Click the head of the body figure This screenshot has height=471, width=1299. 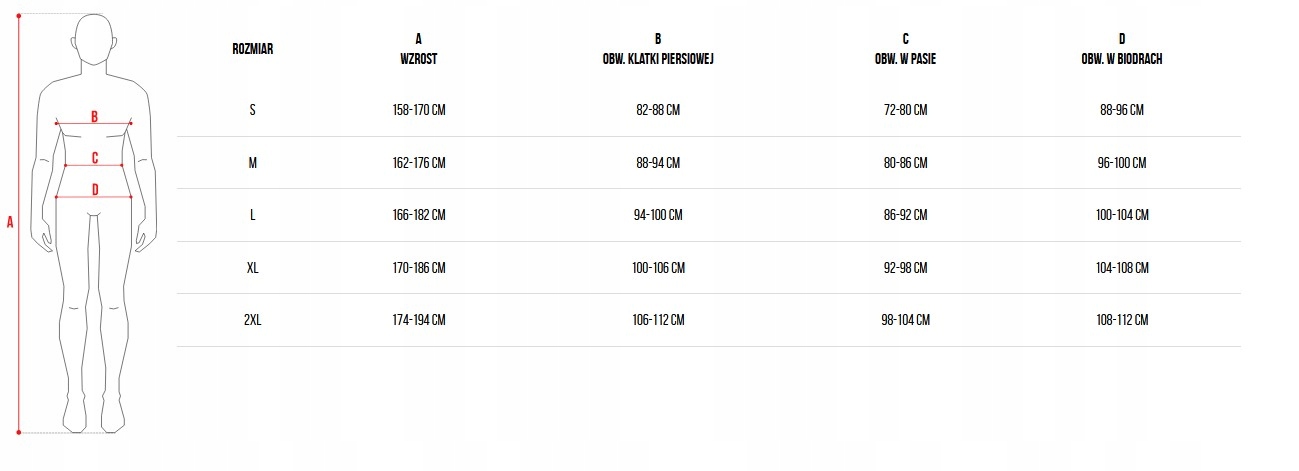94,40
